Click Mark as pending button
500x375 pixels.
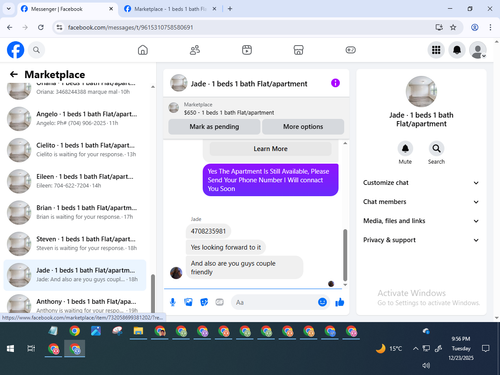coord(214,127)
